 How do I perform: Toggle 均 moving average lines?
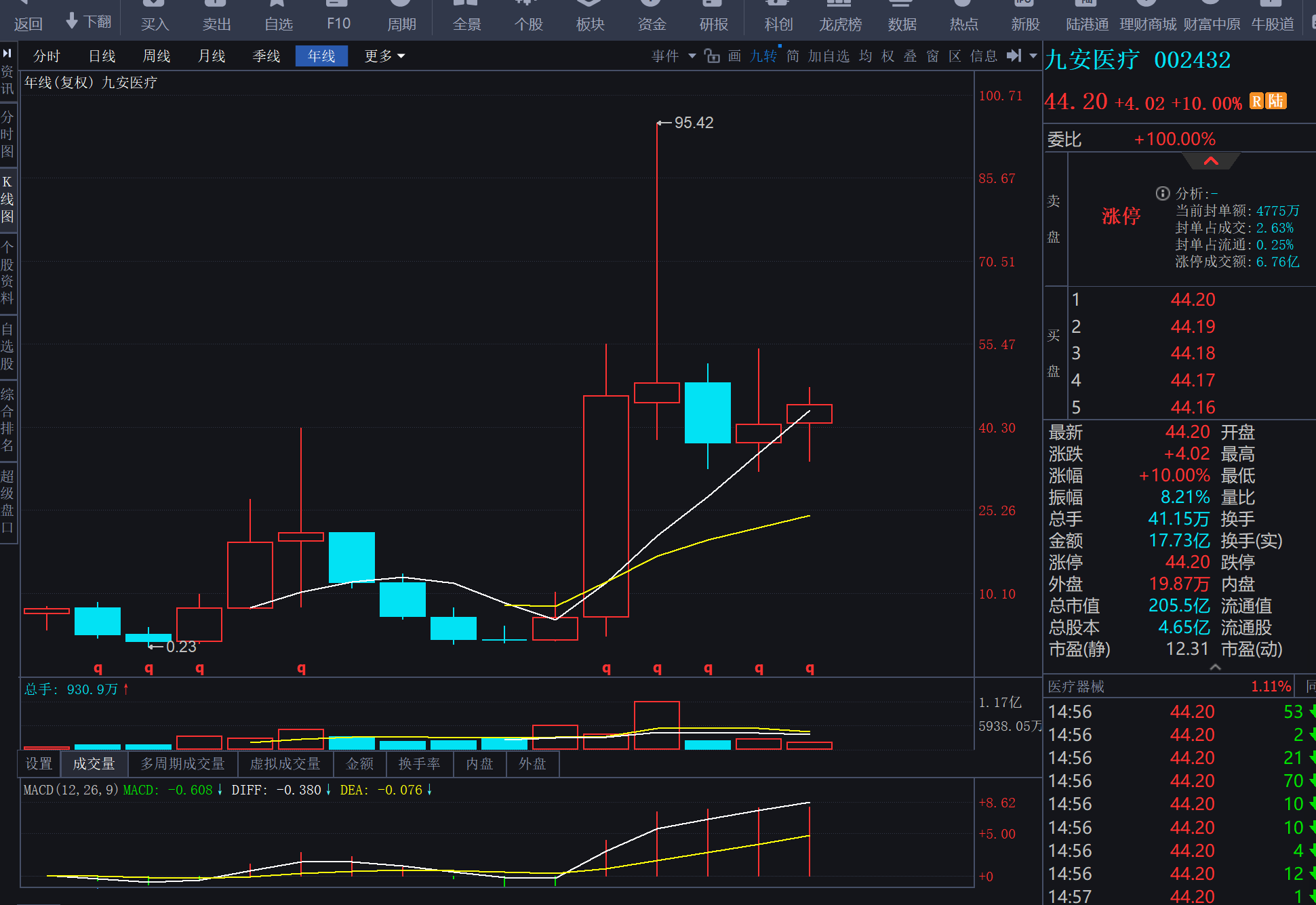pos(865,56)
